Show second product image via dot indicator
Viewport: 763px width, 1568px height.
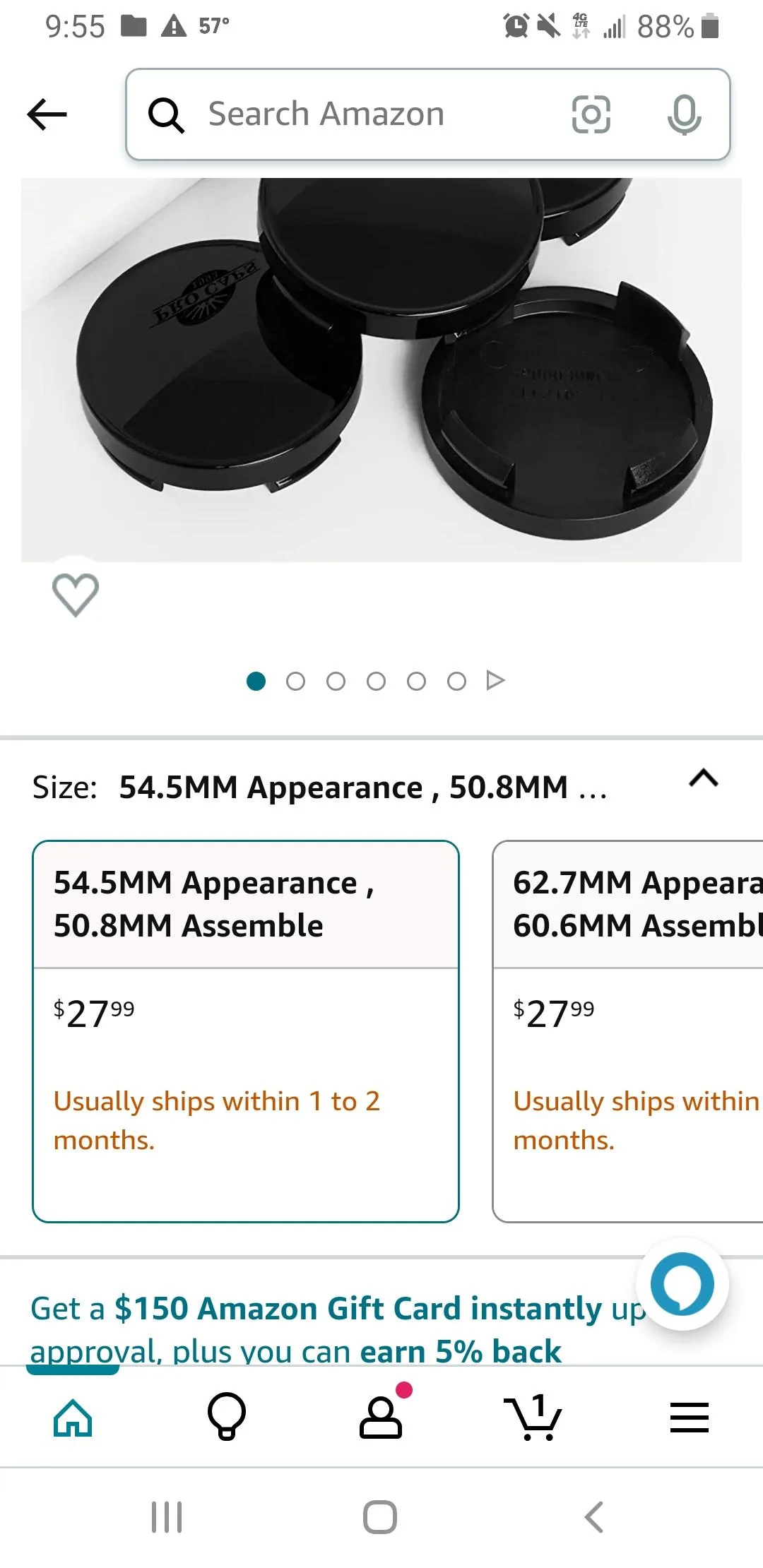(x=295, y=681)
